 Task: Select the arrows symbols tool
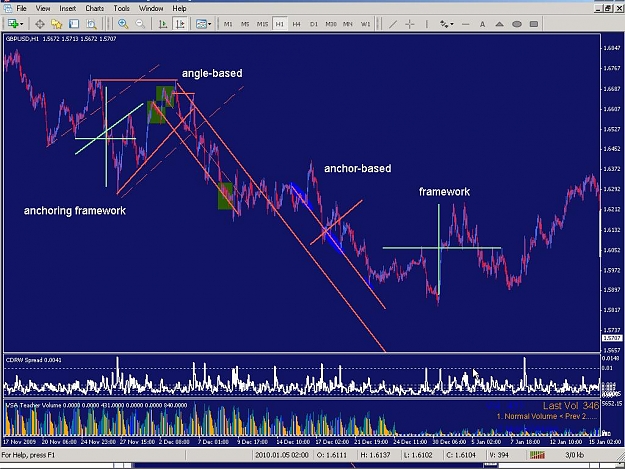pos(444,24)
